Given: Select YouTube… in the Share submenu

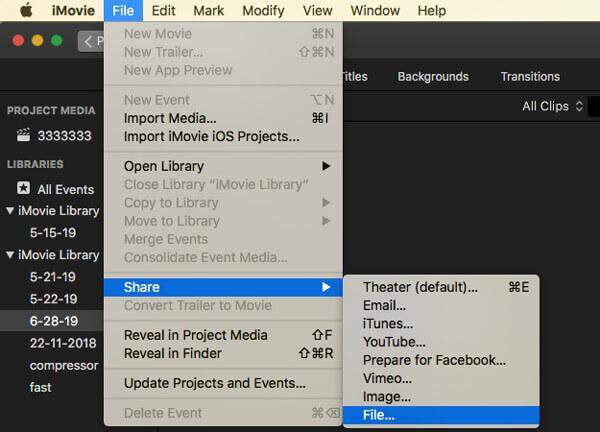Looking at the screenshot, I should (x=388, y=341).
